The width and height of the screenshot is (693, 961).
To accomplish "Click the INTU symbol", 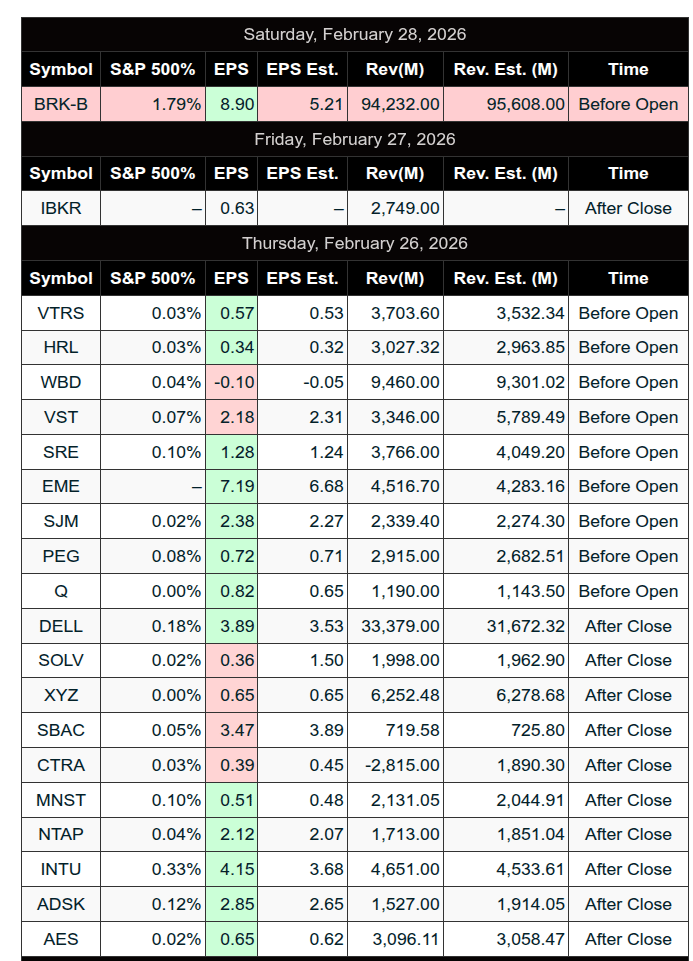I will pyautogui.click(x=61, y=869).
